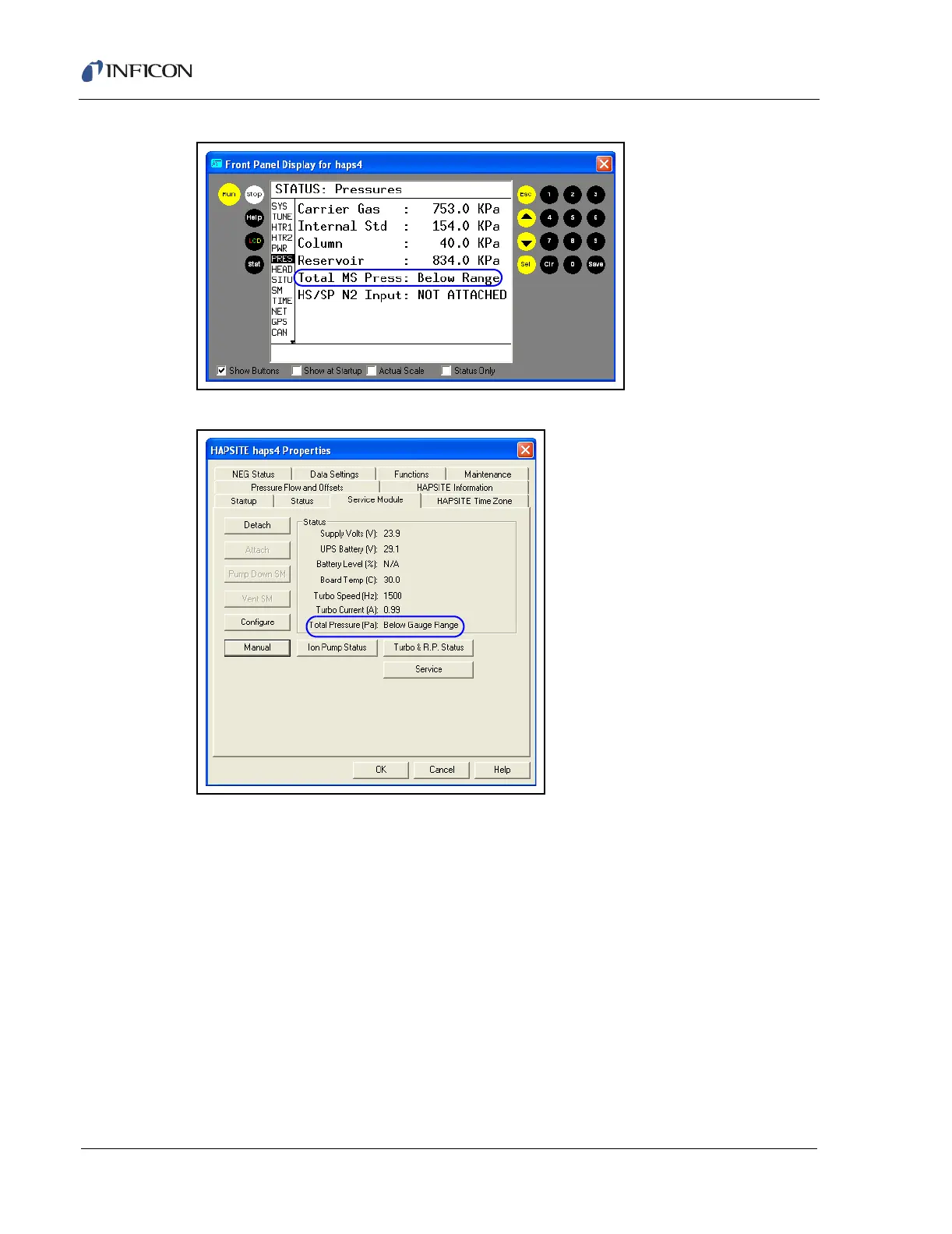Switch to the Status tab

point(302,501)
